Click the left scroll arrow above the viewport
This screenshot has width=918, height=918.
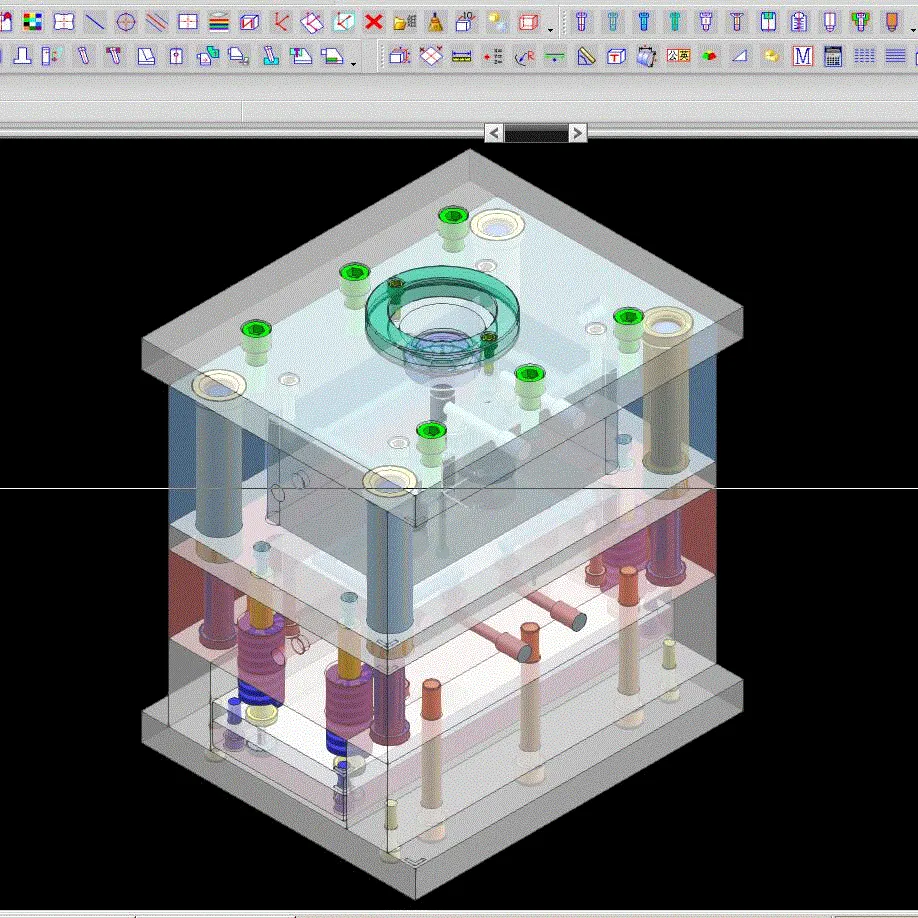[x=492, y=132]
